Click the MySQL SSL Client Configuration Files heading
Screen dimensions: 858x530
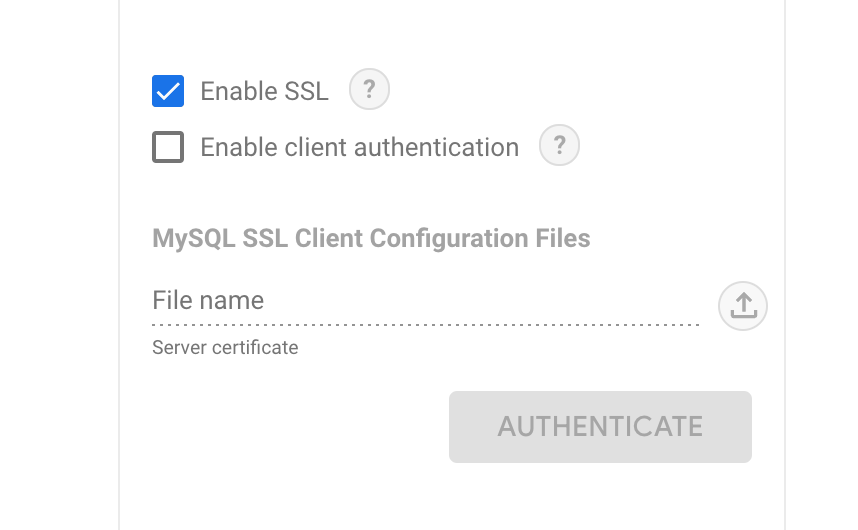coord(371,239)
